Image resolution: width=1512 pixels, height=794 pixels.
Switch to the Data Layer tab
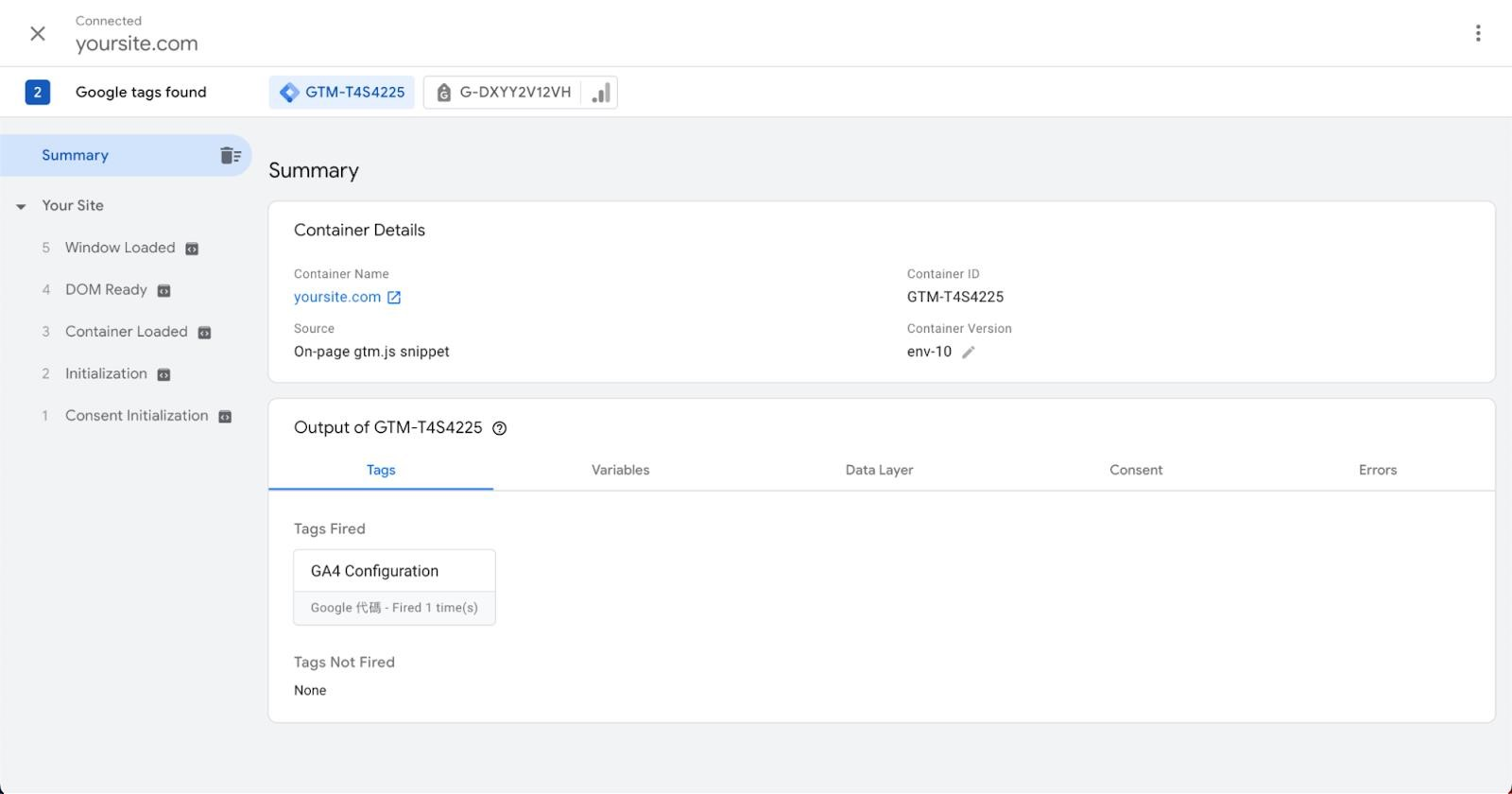[x=879, y=470]
